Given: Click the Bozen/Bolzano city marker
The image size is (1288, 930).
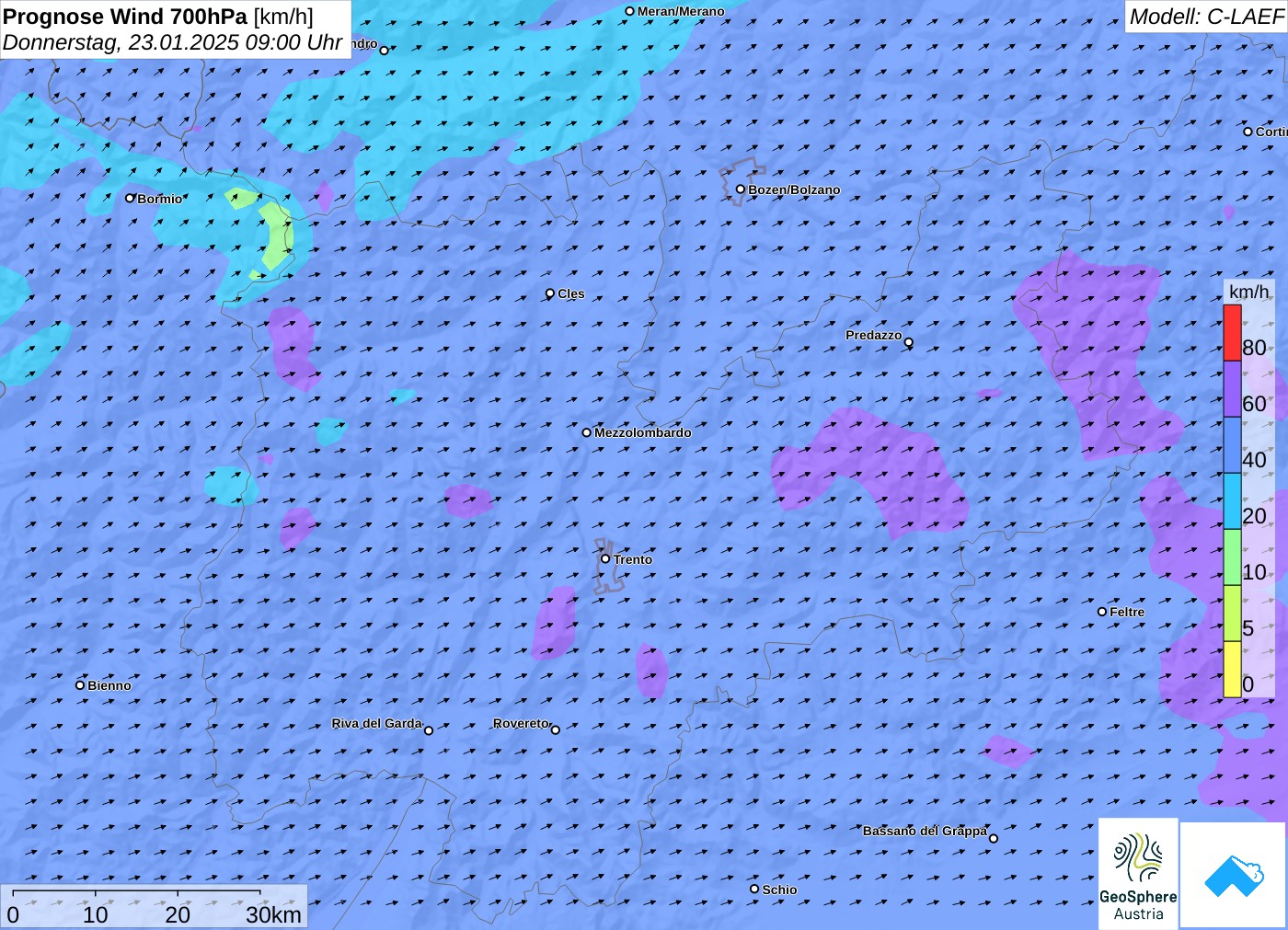Looking at the screenshot, I should tap(741, 189).
